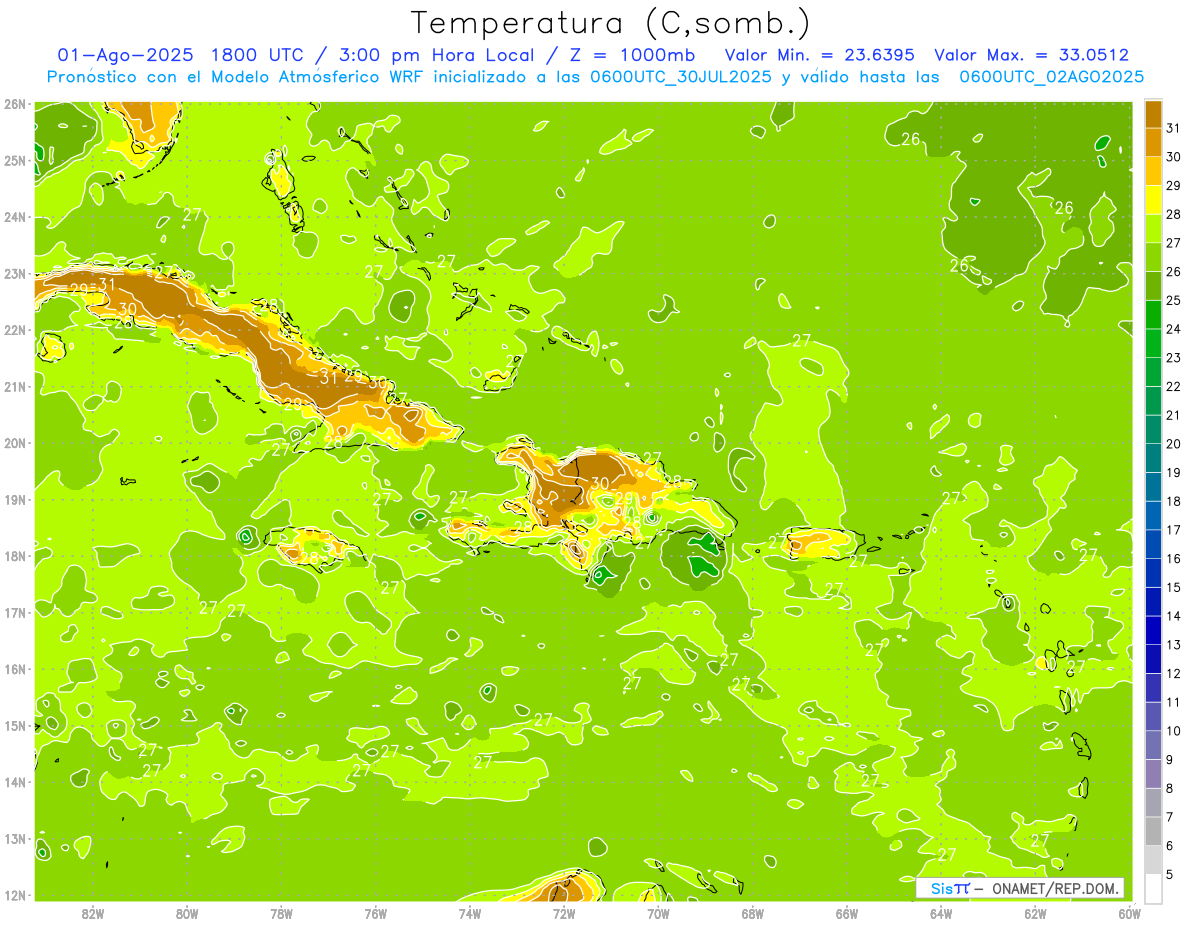This screenshot has width=1200, height=927.
Task: Click the orange swatch between legend values 30 and 31
Action: (1153, 143)
